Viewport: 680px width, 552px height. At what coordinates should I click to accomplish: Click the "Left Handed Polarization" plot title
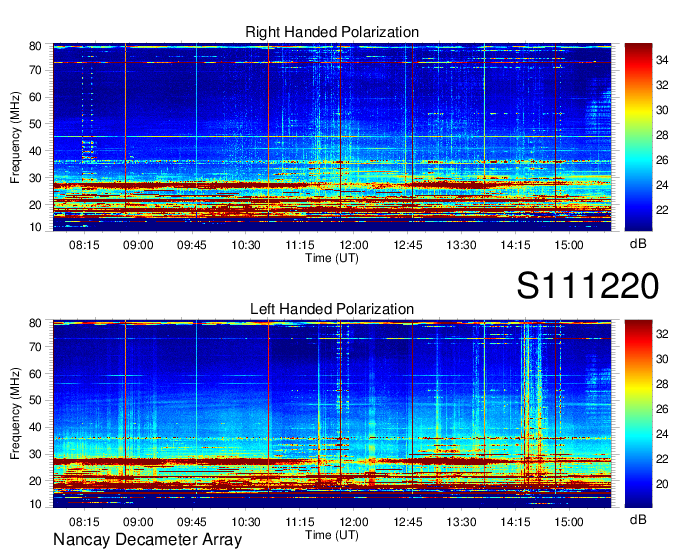tap(332, 309)
